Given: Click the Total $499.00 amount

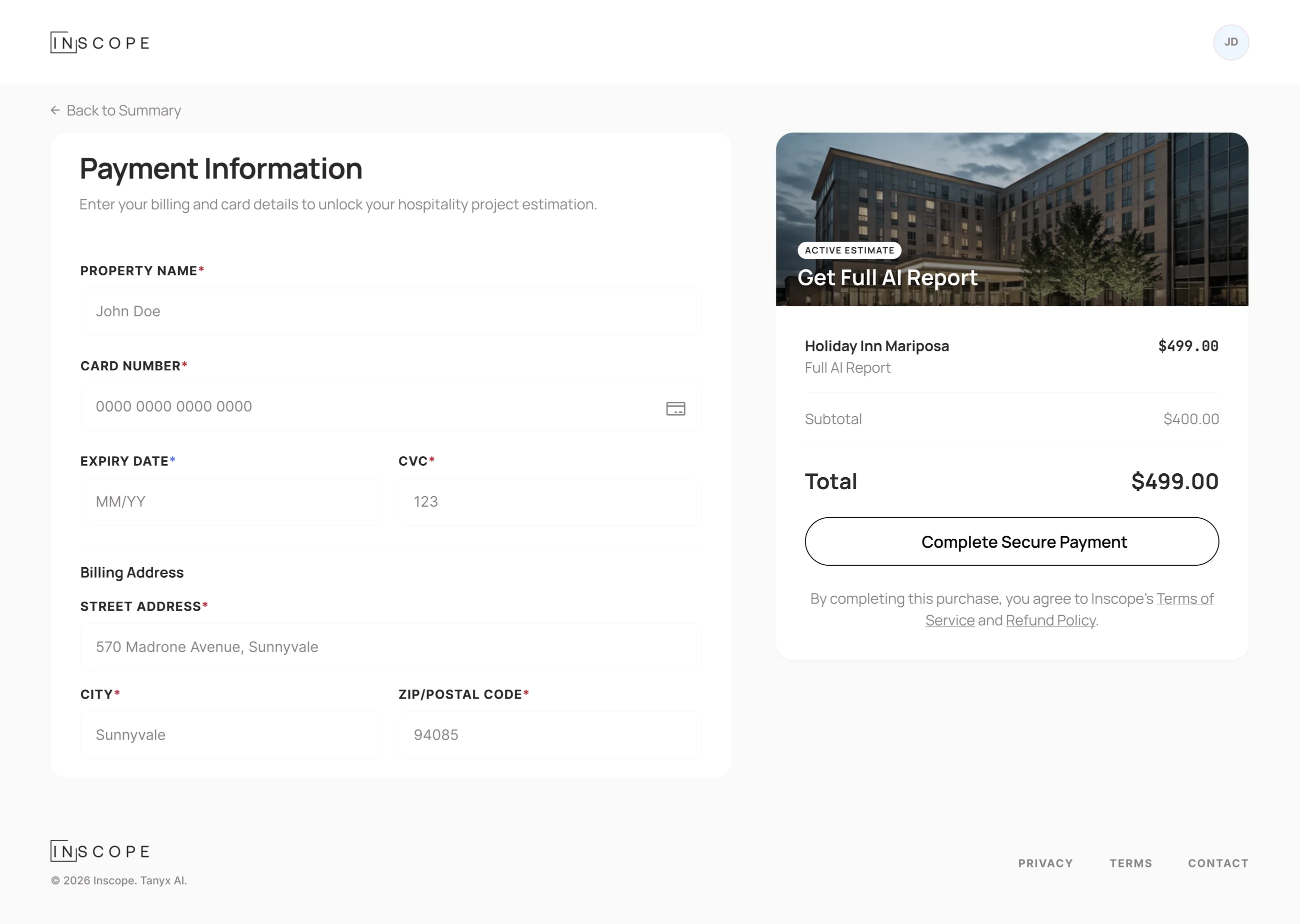Looking at the screenshot, I should tap(1175, 481).
